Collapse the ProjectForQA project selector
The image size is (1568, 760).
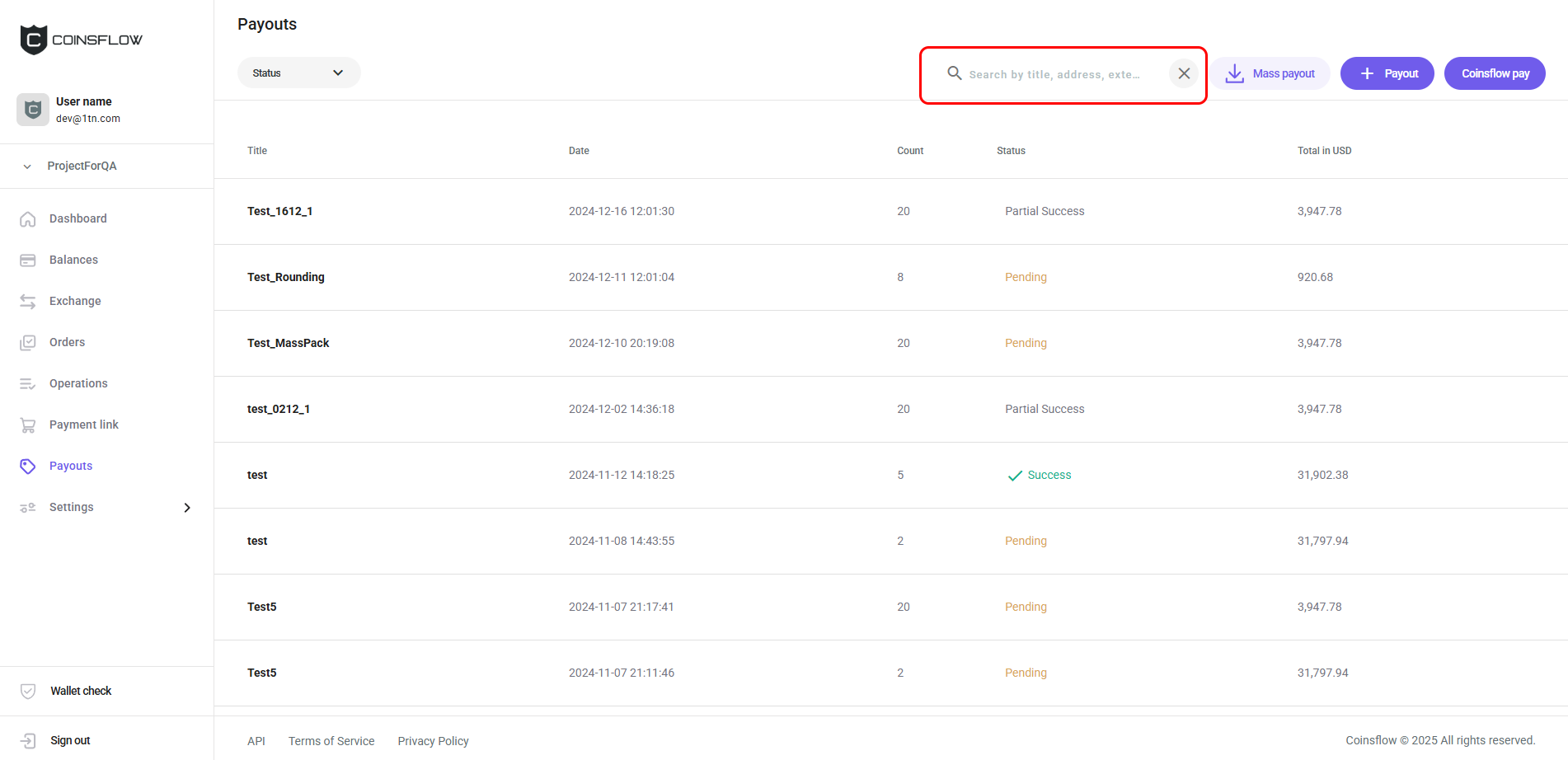26,166
